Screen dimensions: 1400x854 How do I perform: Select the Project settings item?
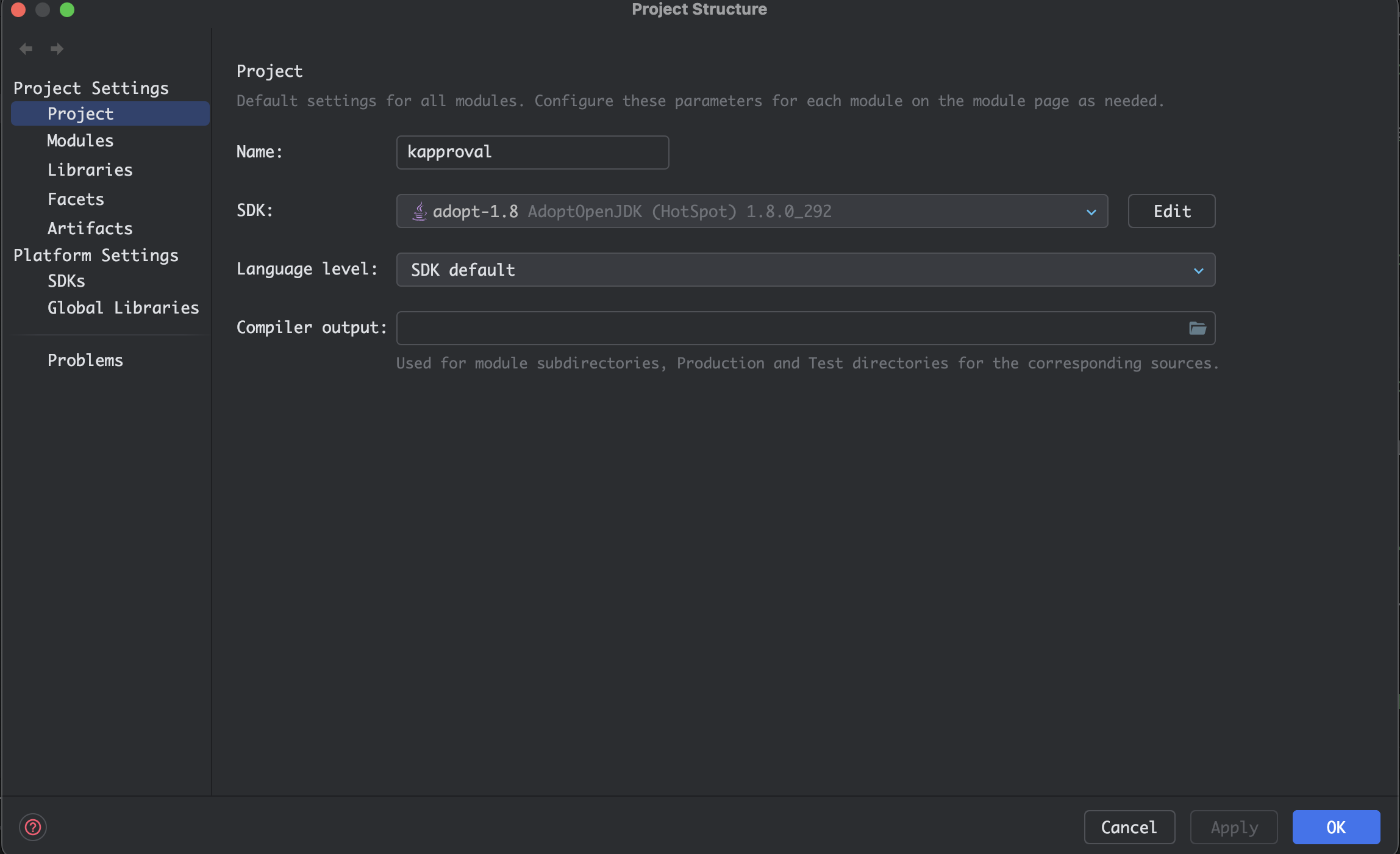point(80,114)
